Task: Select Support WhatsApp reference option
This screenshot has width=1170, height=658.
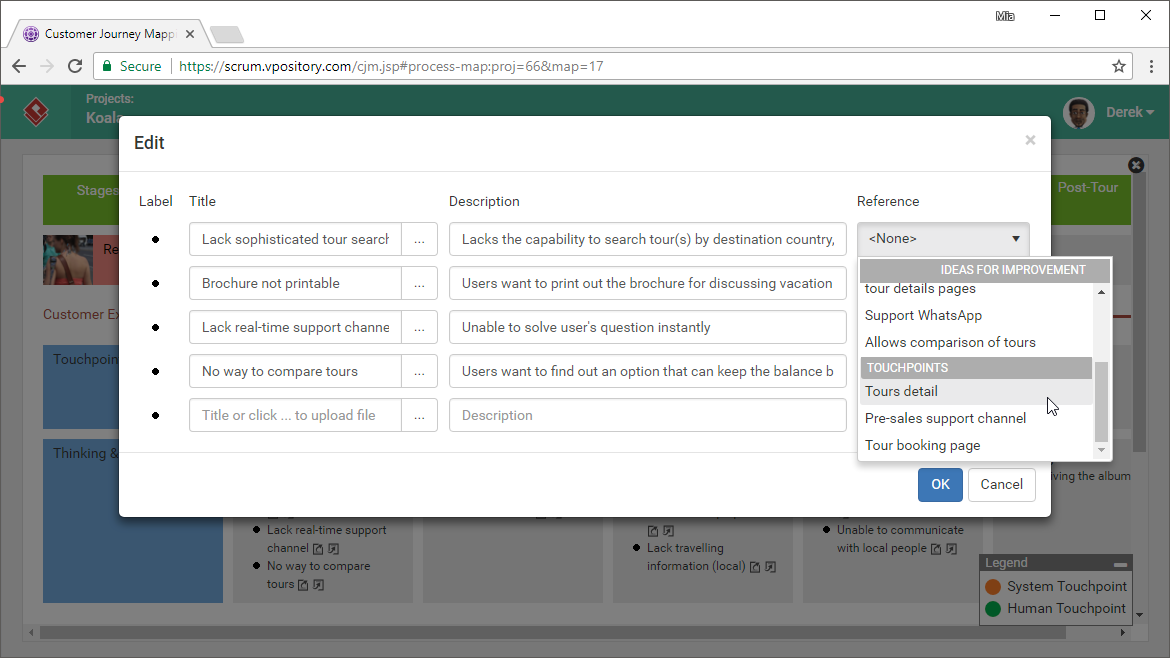Action: pos(977,316)
